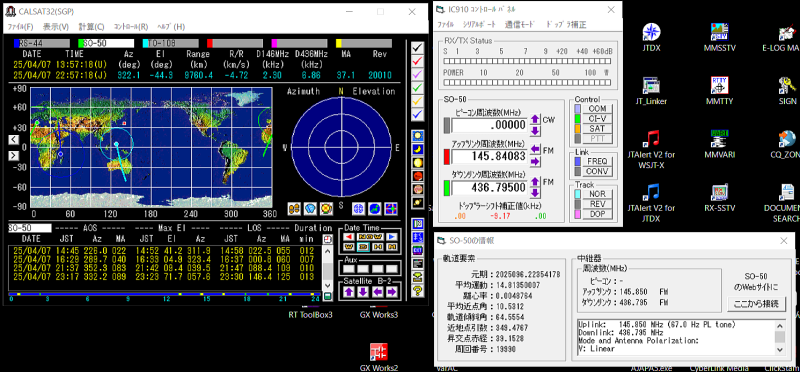Click the SO-50 satellite label with green swatch

click(x=106, y=43)
